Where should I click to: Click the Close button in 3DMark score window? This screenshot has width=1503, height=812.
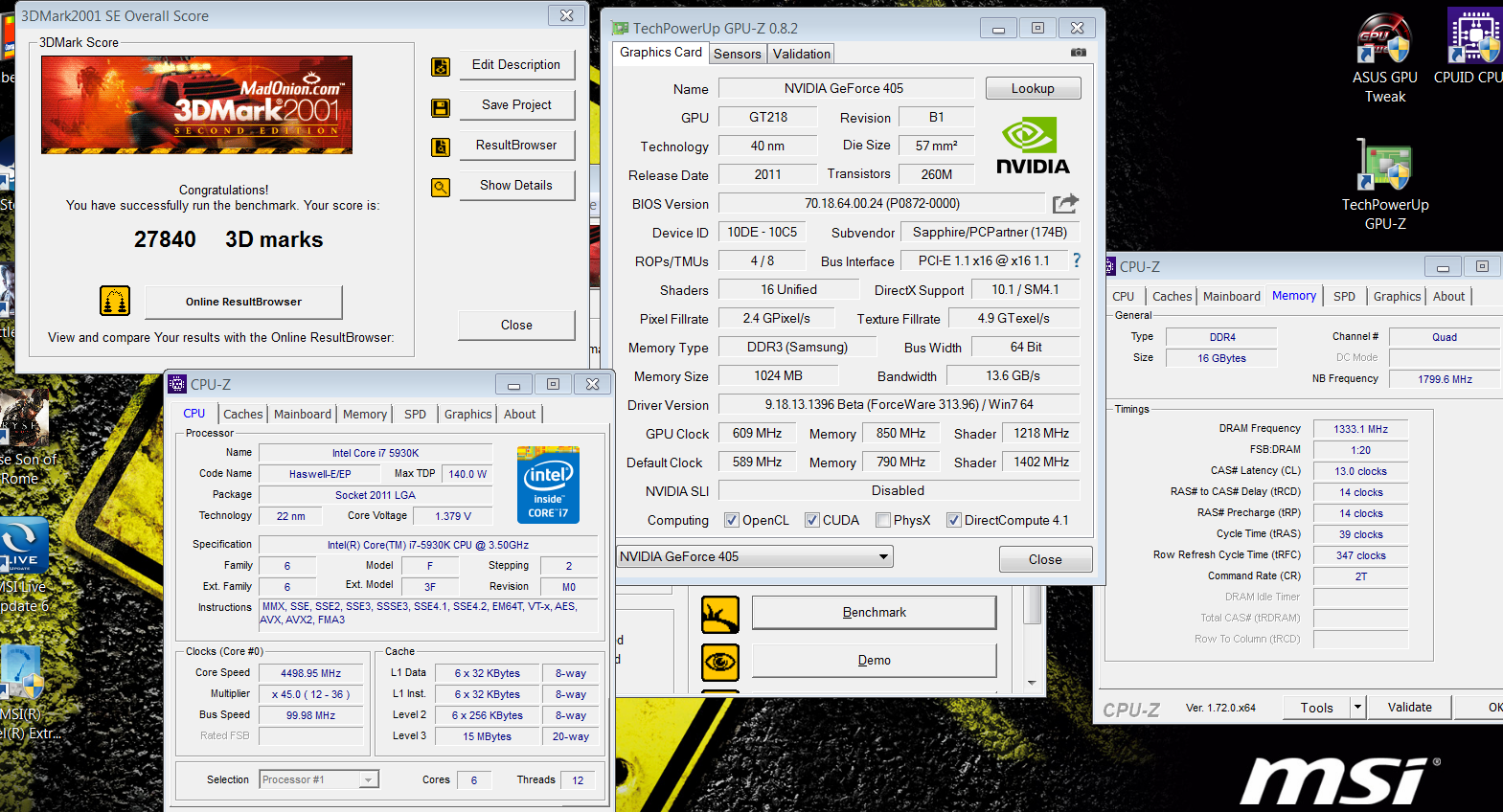pyautogui.click(x=516, y=326)
